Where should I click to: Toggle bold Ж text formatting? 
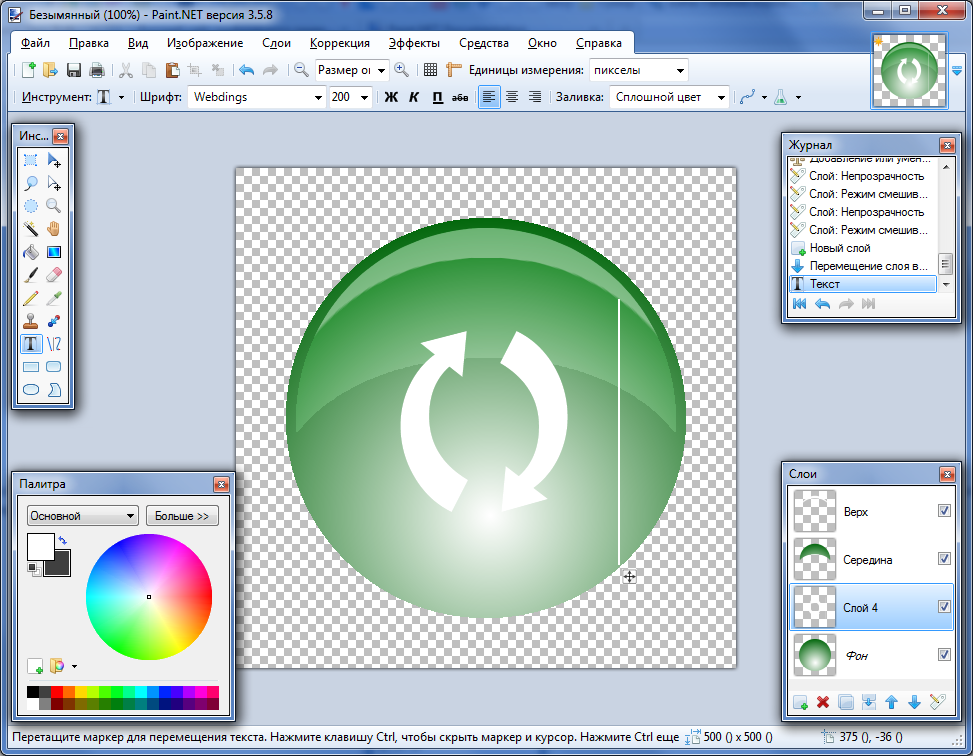point(391,97)
